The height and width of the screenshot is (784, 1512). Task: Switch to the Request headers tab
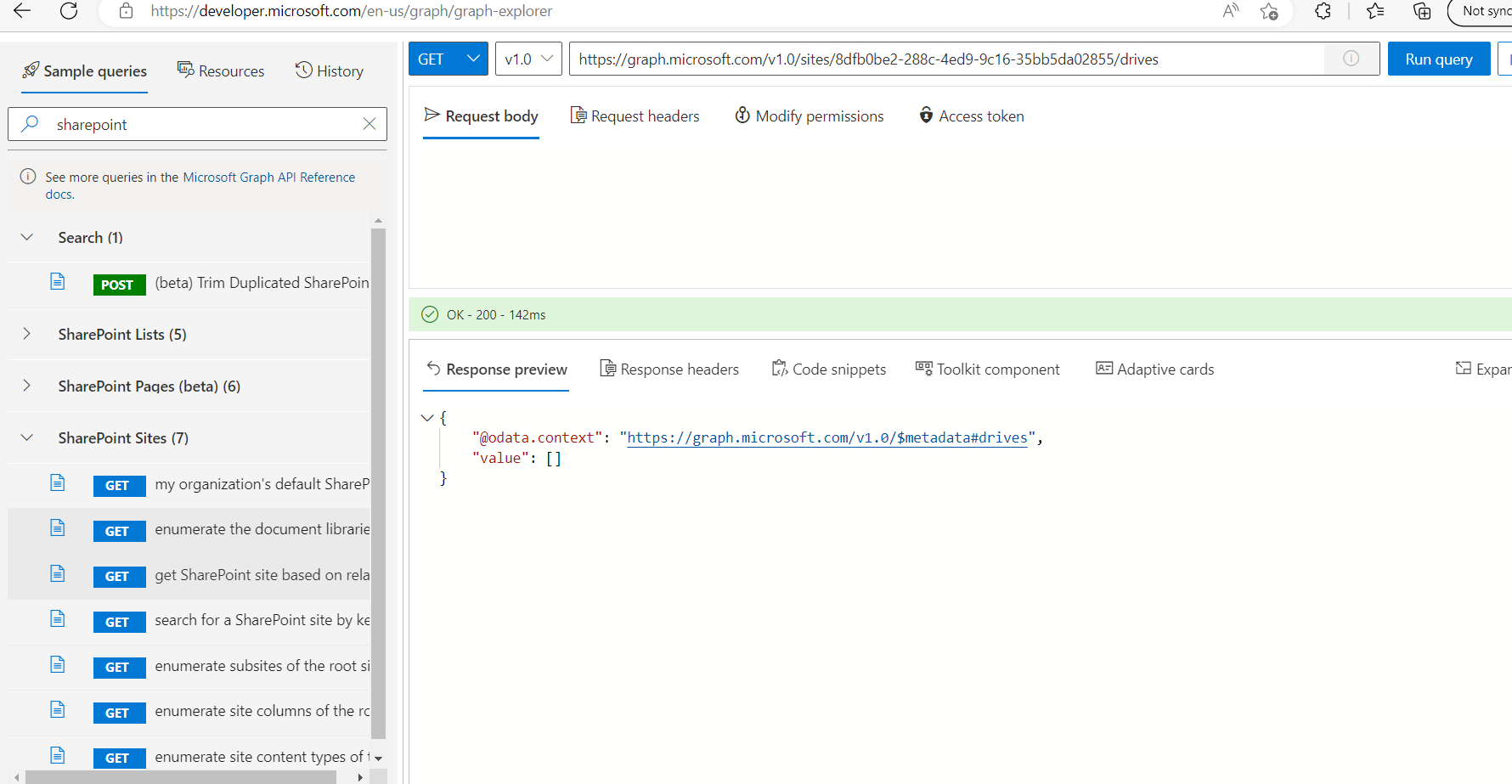(x=635, y=116)
